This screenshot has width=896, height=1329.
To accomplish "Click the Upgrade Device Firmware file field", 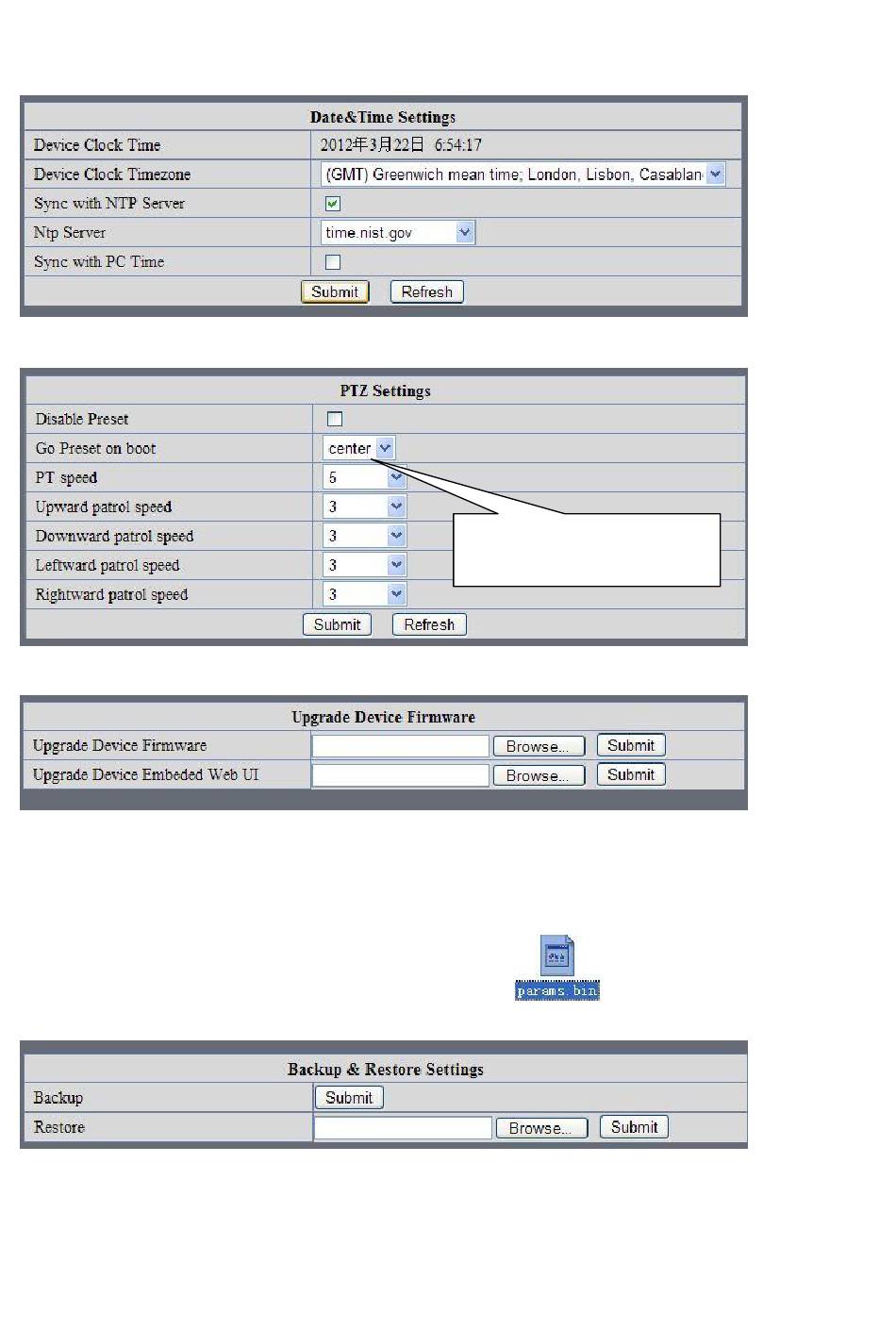I will (401, 746).
